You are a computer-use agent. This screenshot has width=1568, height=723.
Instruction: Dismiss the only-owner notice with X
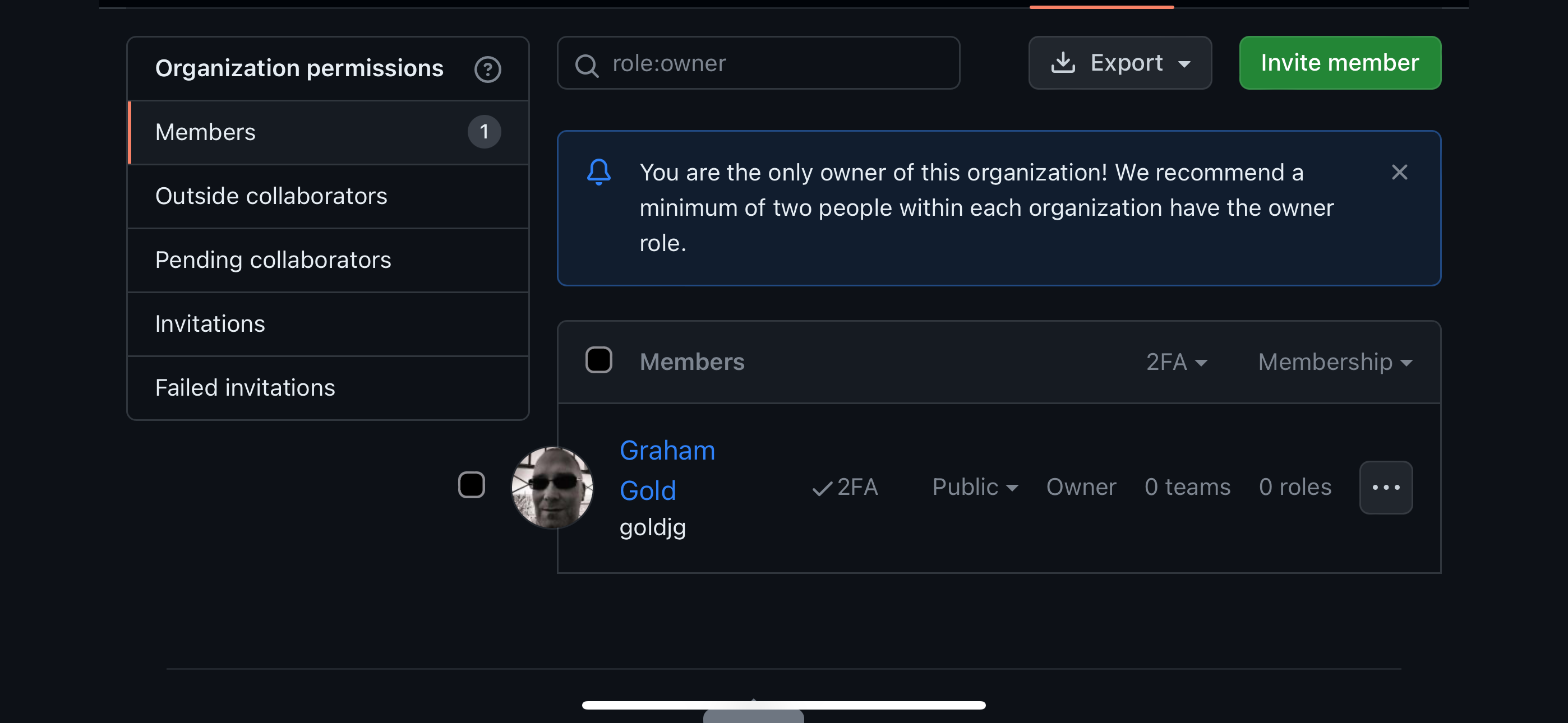point(1399,172)
